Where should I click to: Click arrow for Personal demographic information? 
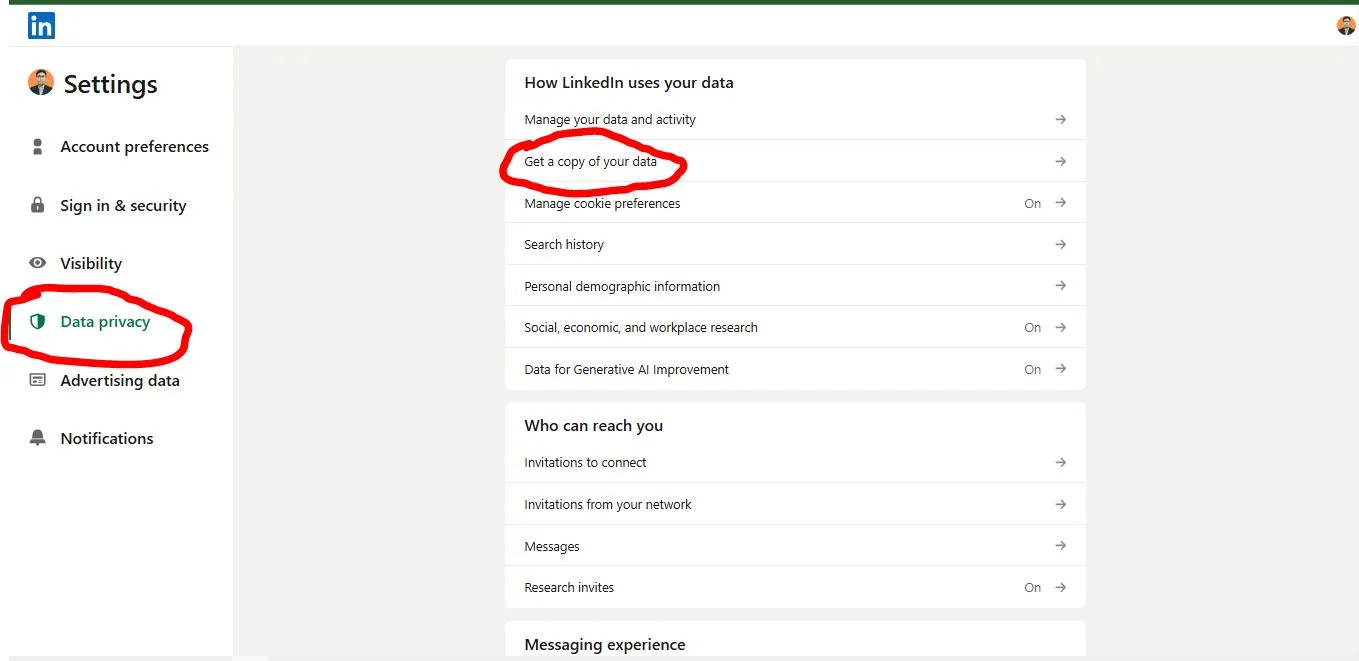[x=1061, y=286]
